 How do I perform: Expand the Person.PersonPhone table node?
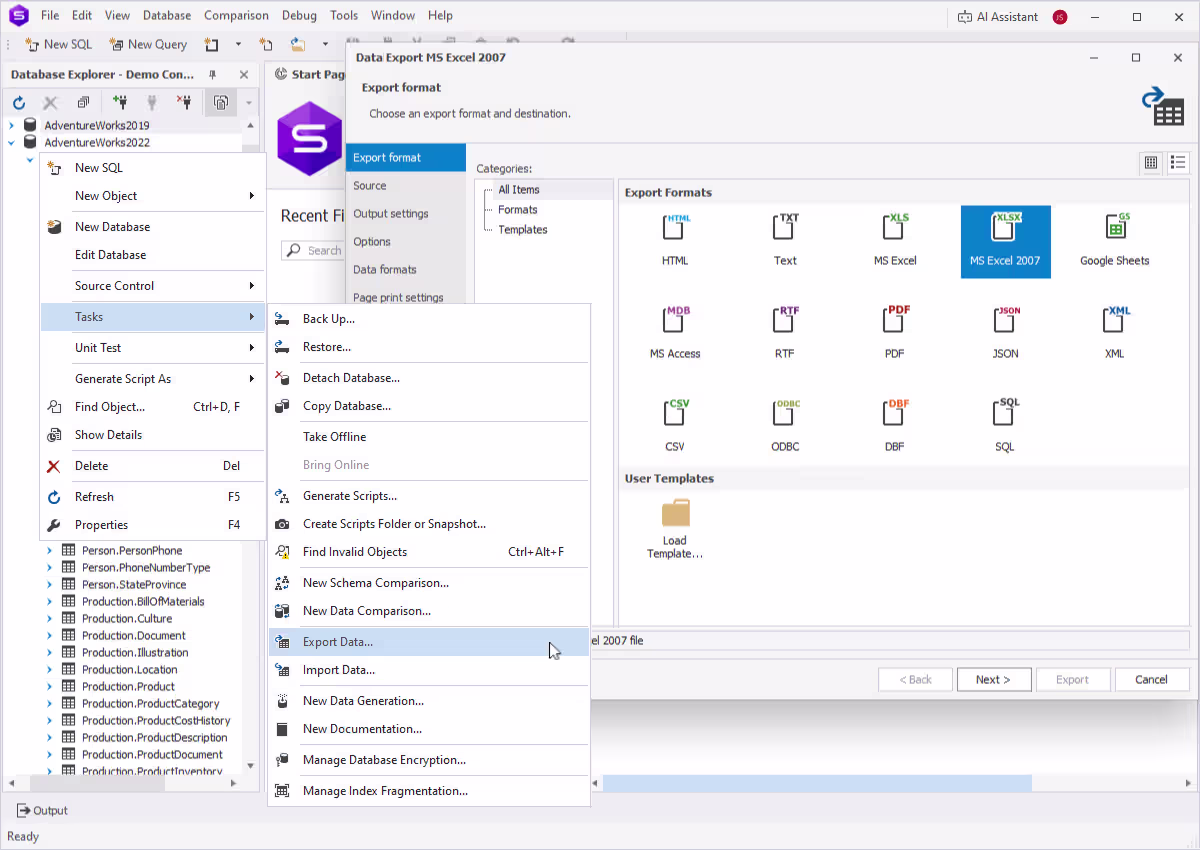coord(49,551)
